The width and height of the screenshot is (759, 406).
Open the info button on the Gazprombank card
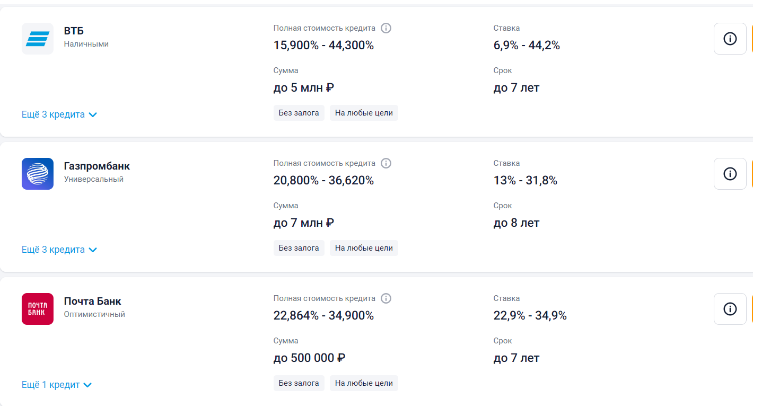(x=729, y=174)
